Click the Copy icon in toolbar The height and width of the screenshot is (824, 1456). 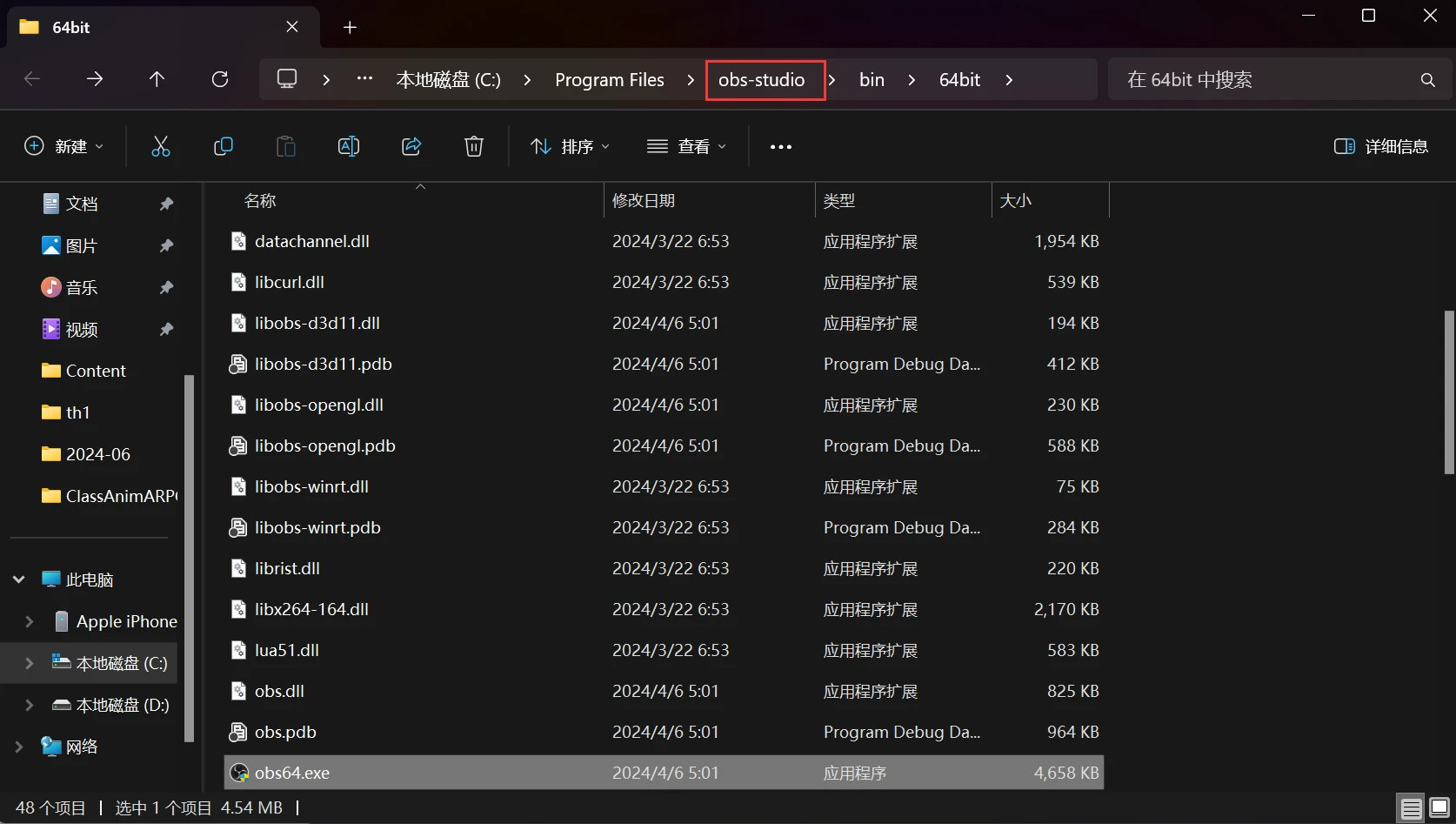click(224, 146)
